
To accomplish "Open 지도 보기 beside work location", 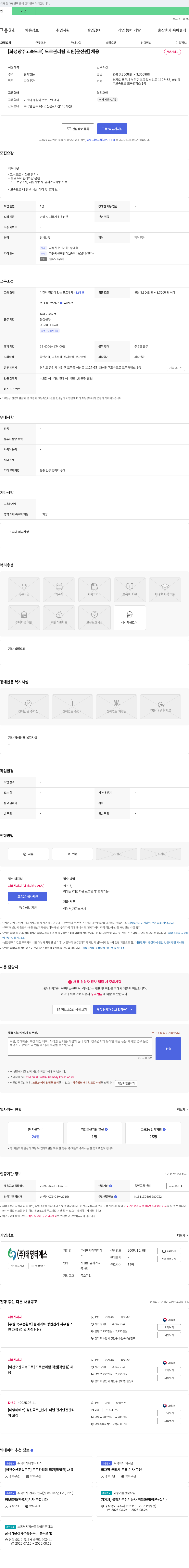I will click(176, 368).
